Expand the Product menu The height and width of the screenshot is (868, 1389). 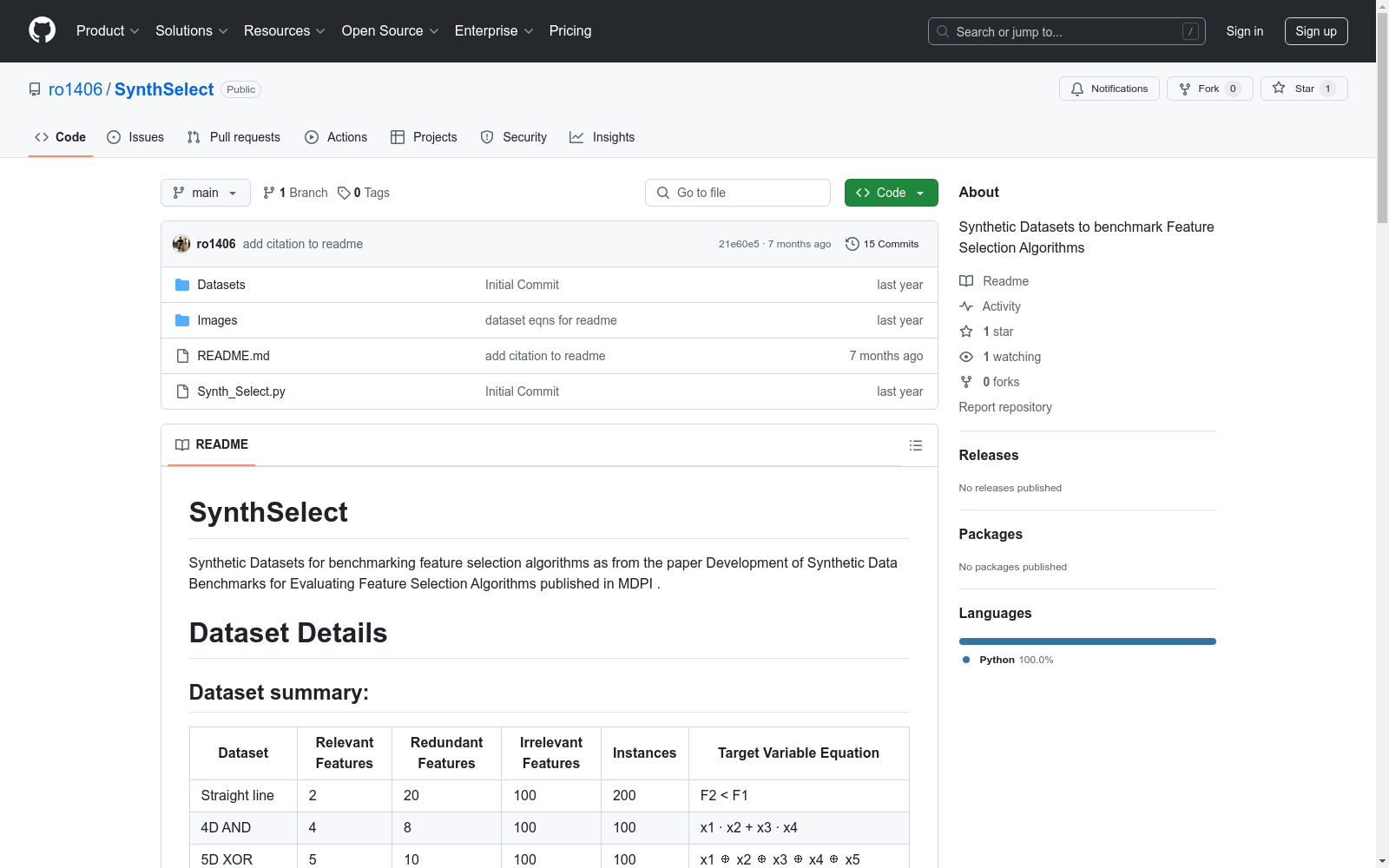[108, 30]
